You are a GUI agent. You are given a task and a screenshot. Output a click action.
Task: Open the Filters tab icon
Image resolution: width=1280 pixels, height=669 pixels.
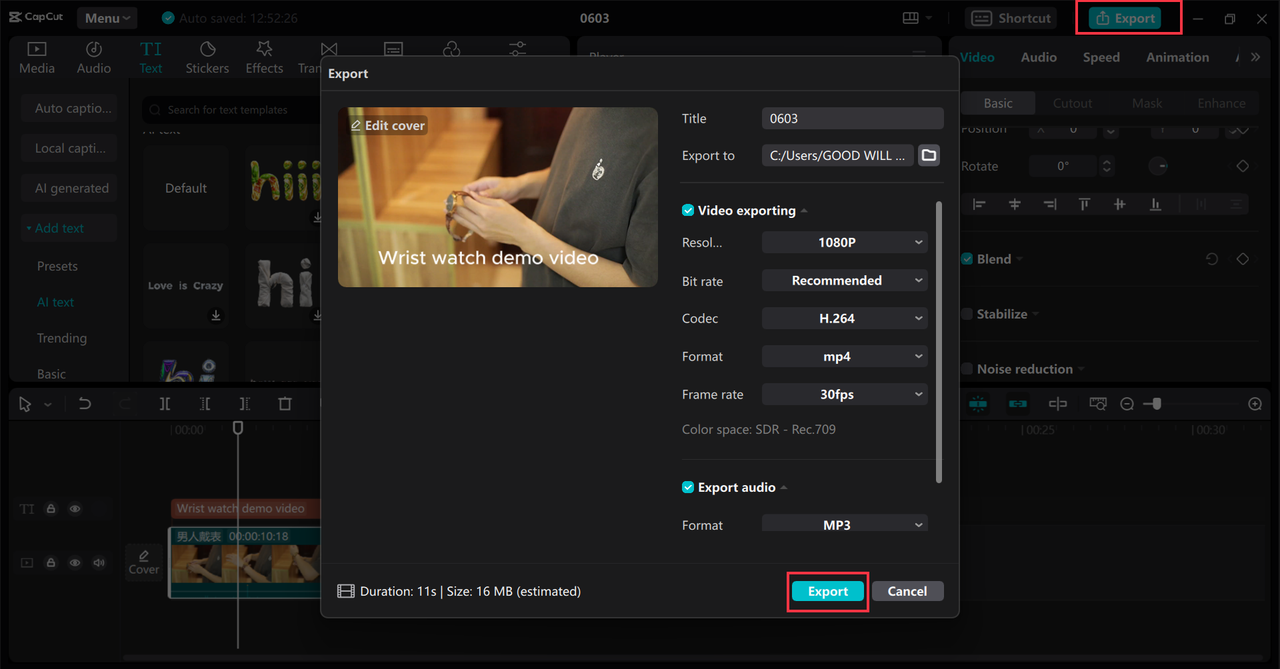click(x=452, y=50)
